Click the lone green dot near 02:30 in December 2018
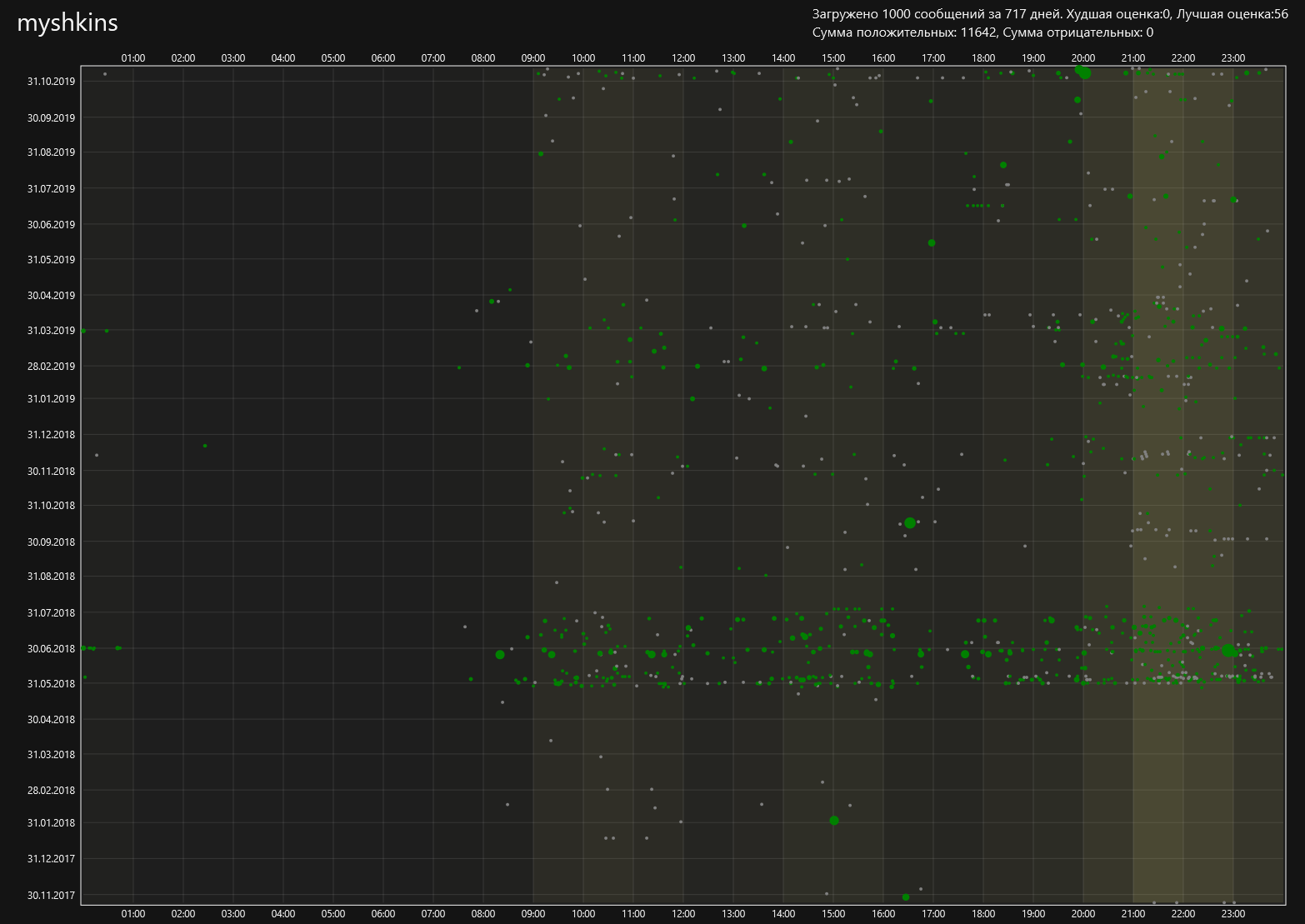1305x924 pixels. coord(205,446)
